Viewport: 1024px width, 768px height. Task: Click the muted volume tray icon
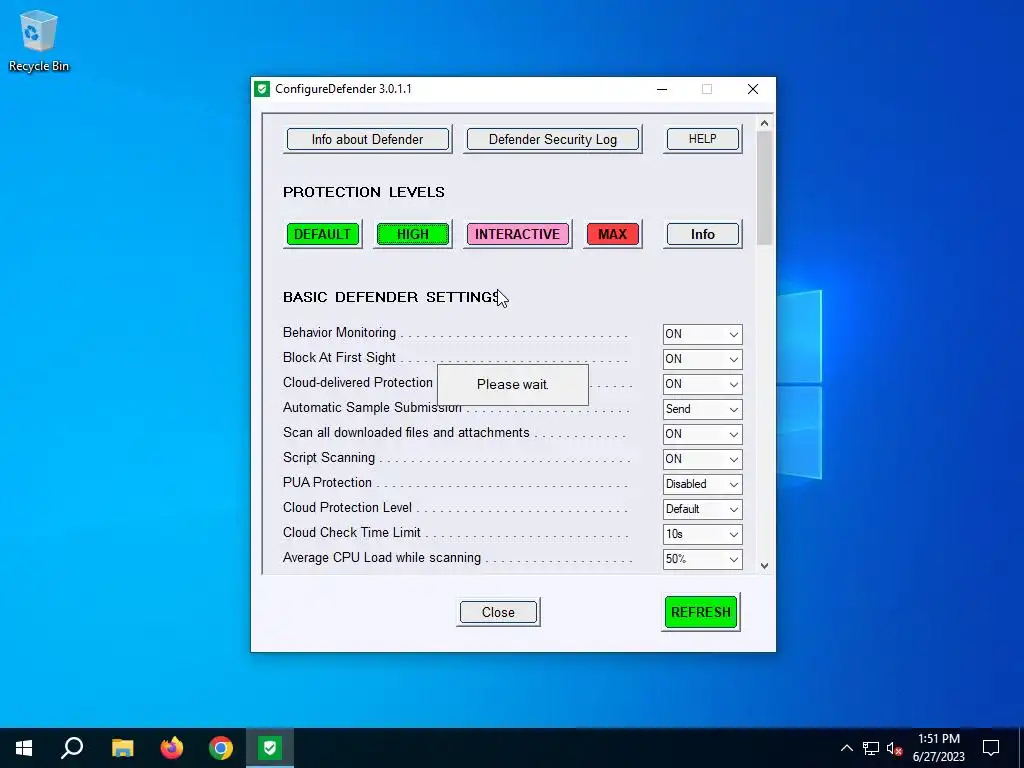tap(895, 748)
